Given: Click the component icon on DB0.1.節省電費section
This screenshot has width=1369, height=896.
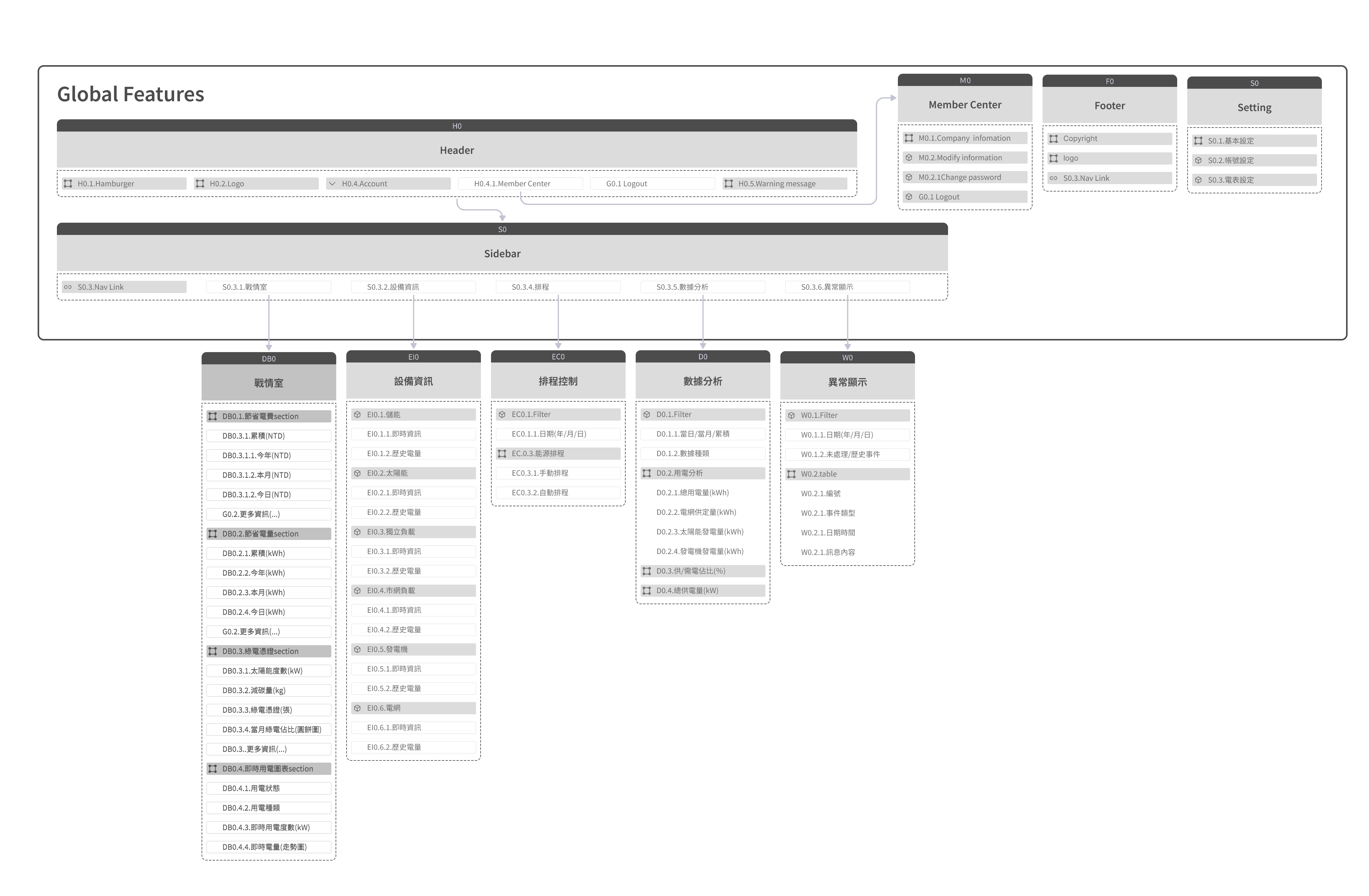Looking at the screenshot, I should click(212, 416).
